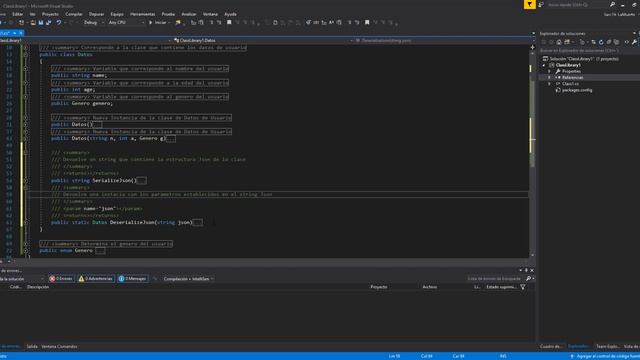Open the Editar menu
Image resolution: width=640 pixels, height=360 pixels.
18,14
